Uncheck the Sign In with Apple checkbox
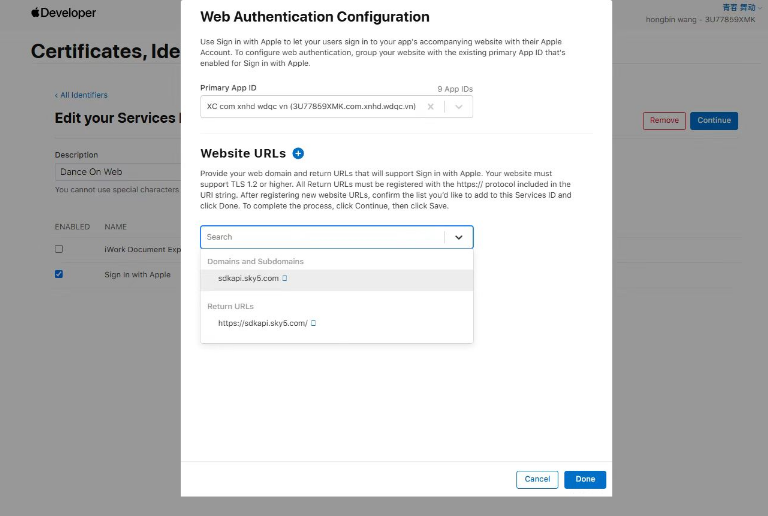The image size is (768, 516). [59, 274]
